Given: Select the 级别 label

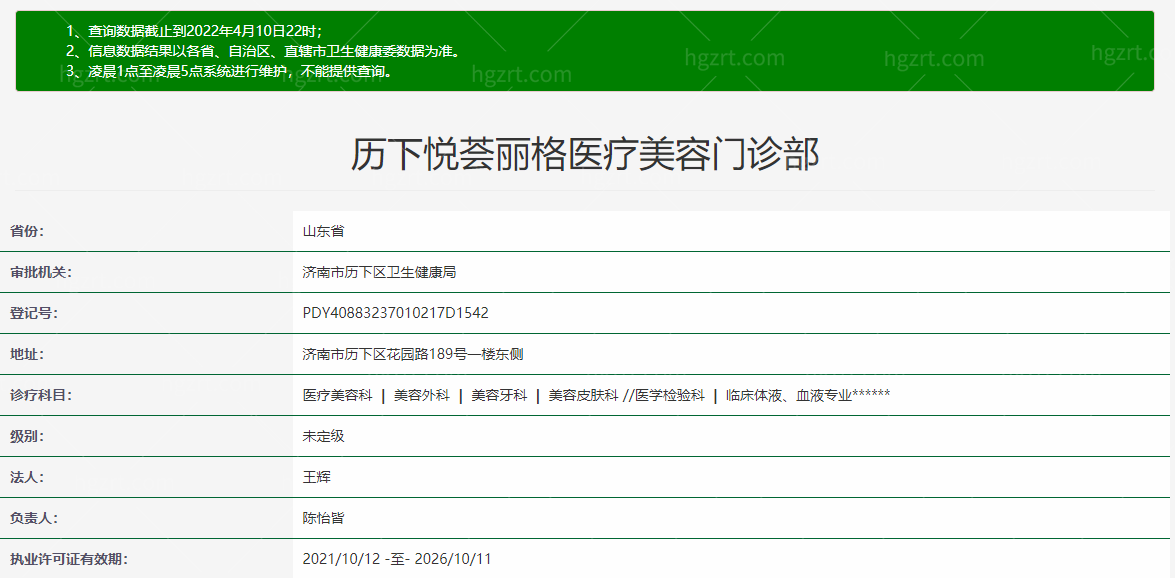Looking at the screenshot, I should tap(27, 436).
